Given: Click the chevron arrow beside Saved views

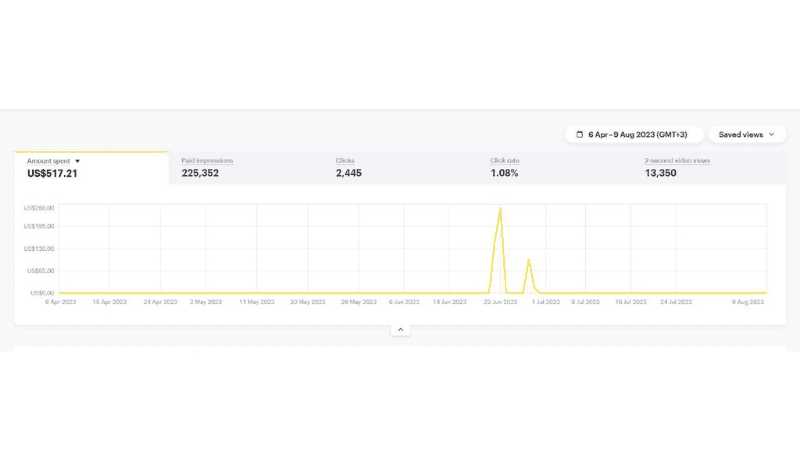Looking at the screenshot, I should point(772,134).
